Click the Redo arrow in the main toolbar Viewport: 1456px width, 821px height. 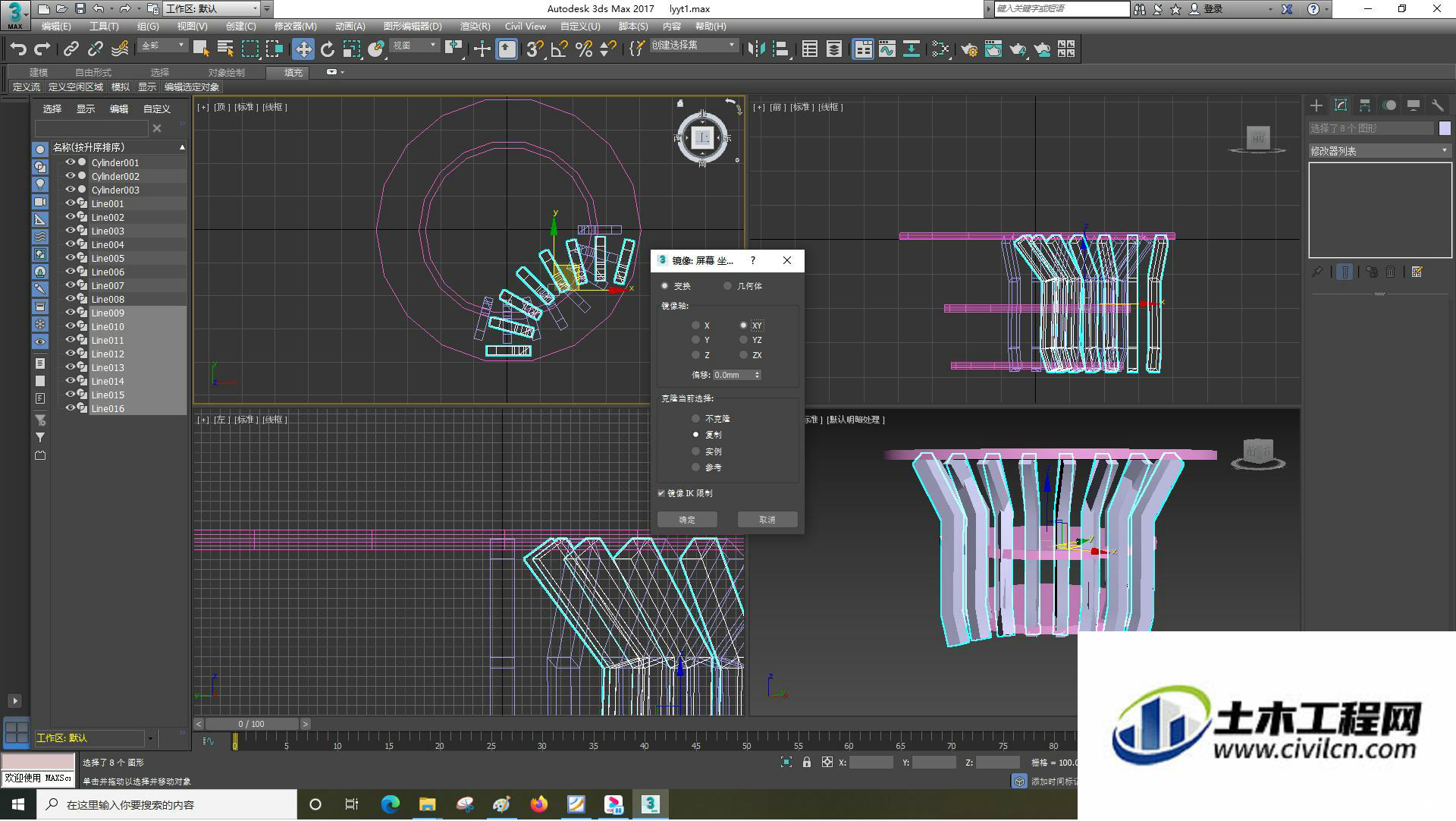42,49
